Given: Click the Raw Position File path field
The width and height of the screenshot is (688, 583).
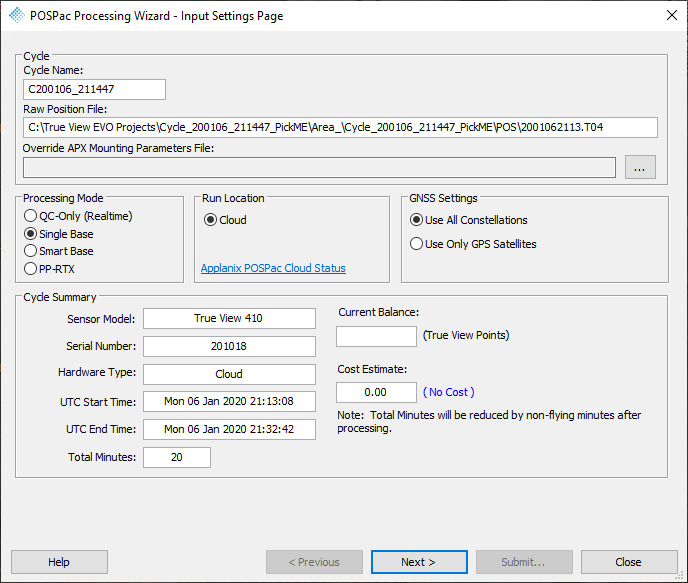Looking at the screenshot, I should coord(340,127).
